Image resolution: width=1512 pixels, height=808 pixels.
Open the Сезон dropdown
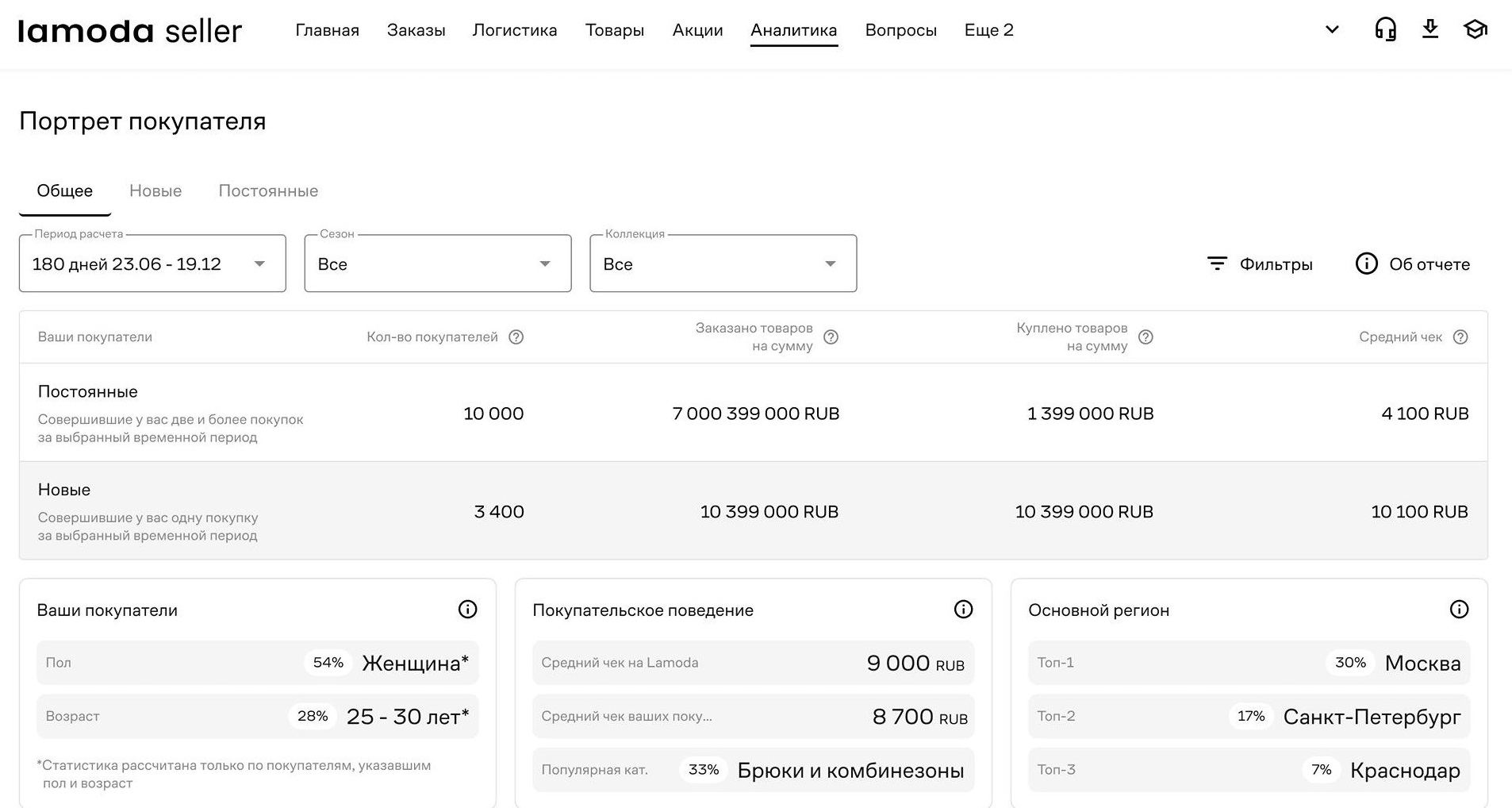[x=438, y=264]
